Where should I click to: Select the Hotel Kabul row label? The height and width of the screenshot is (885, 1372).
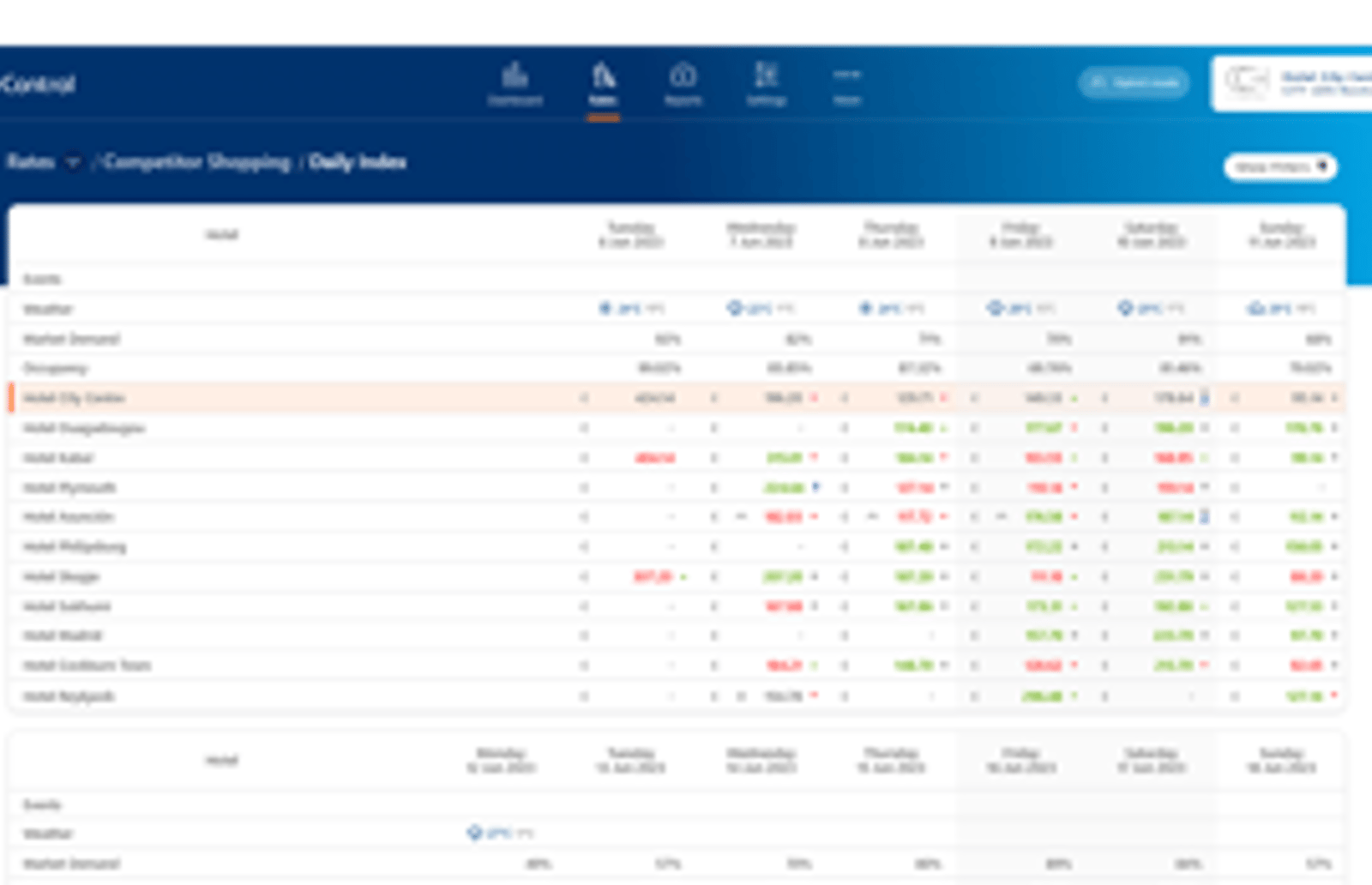tap(57, 458)
